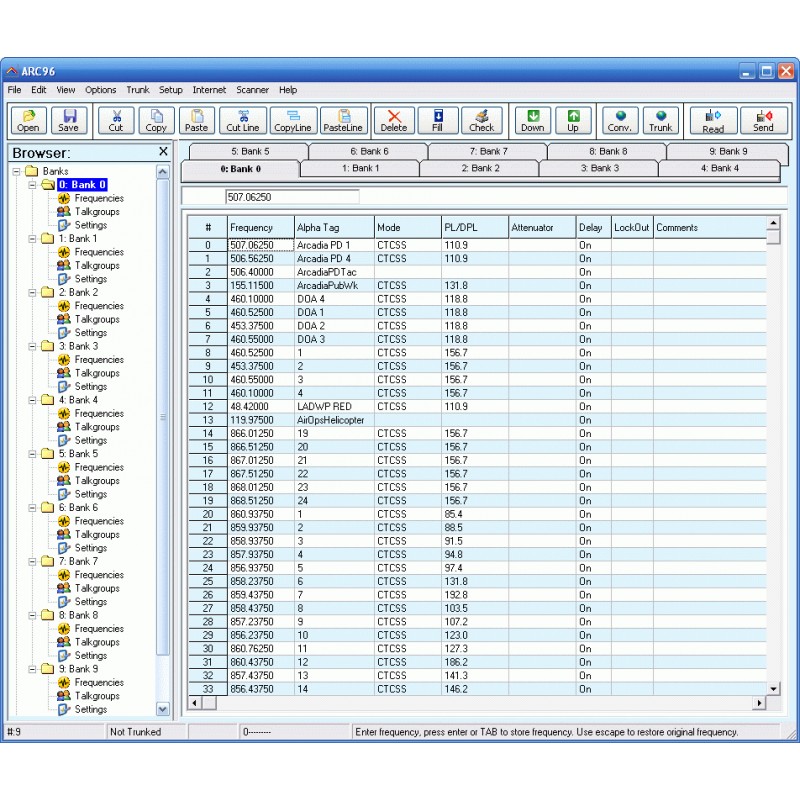
Task: Select the Fill tool icon
Action: pyautogui.click(x=438, y=120)
